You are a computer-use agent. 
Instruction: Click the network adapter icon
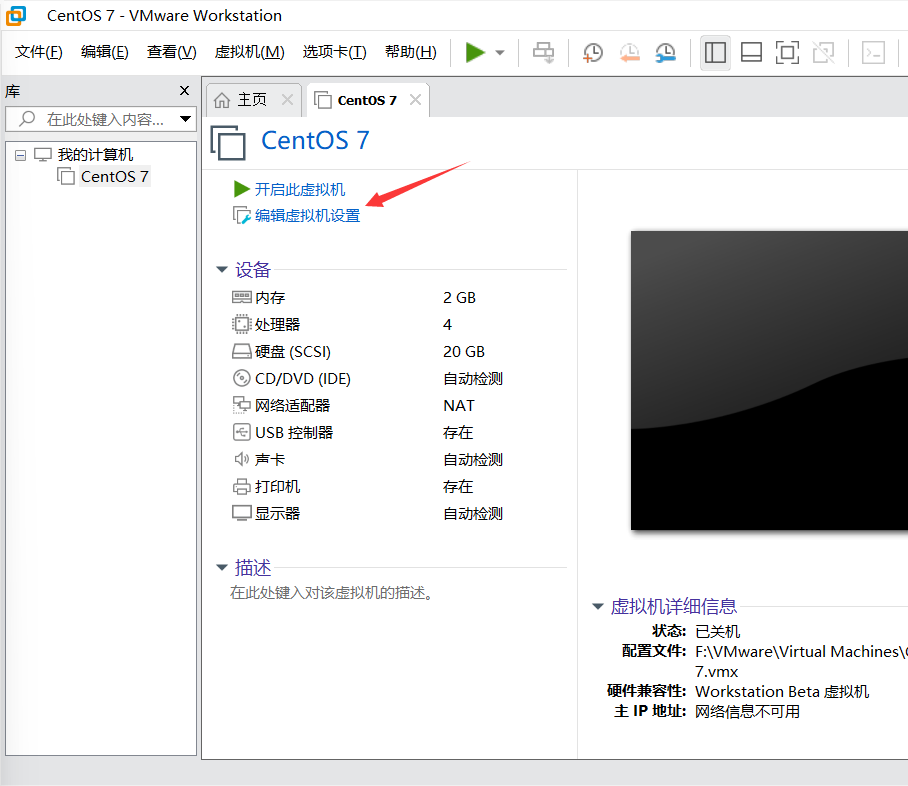(241, 405)
